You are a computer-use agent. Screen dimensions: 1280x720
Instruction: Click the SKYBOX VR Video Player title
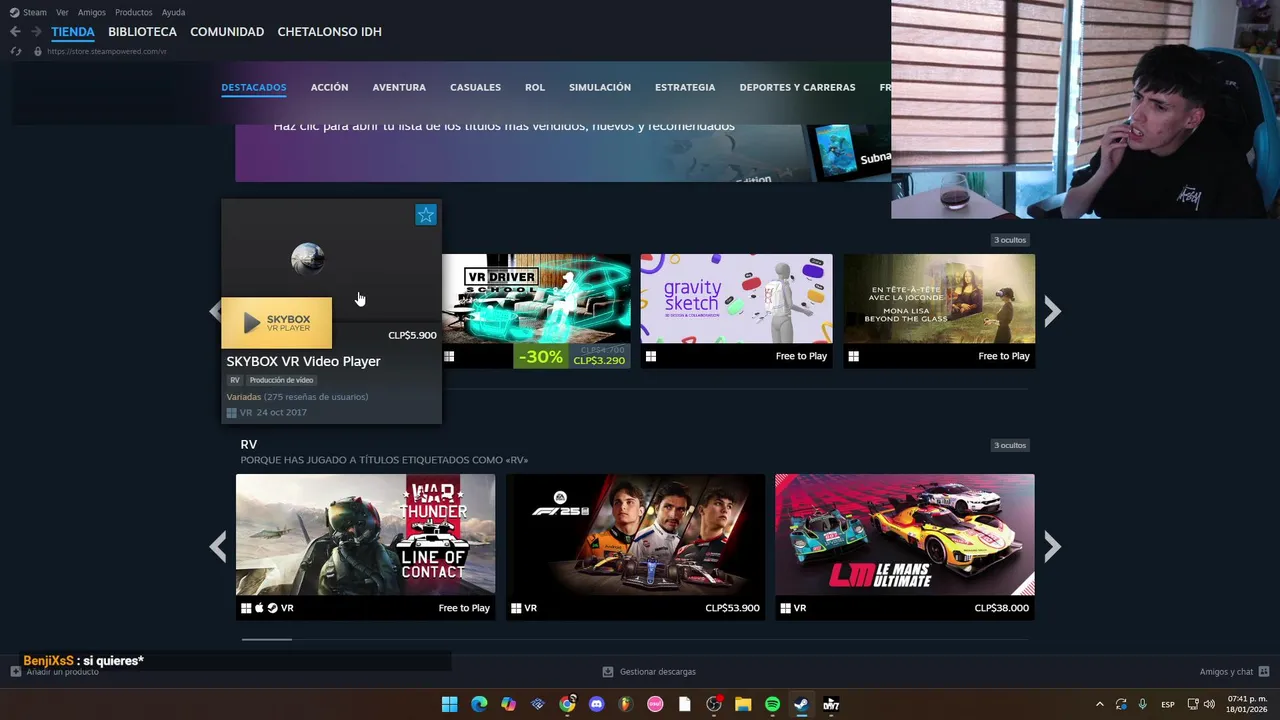click(x=303, y=361)
